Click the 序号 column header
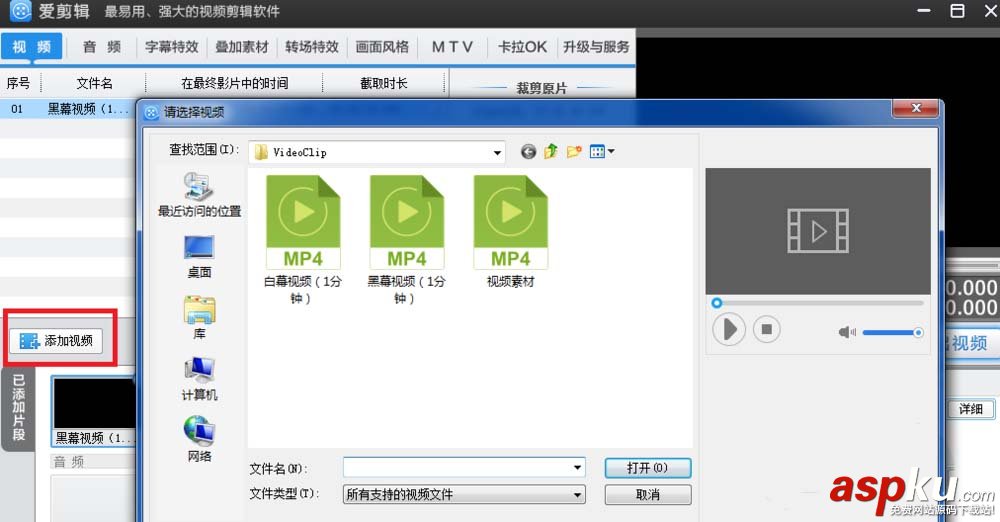This screenshot has width=1000, height=522. pyautogui.click(x=18, y=83)
